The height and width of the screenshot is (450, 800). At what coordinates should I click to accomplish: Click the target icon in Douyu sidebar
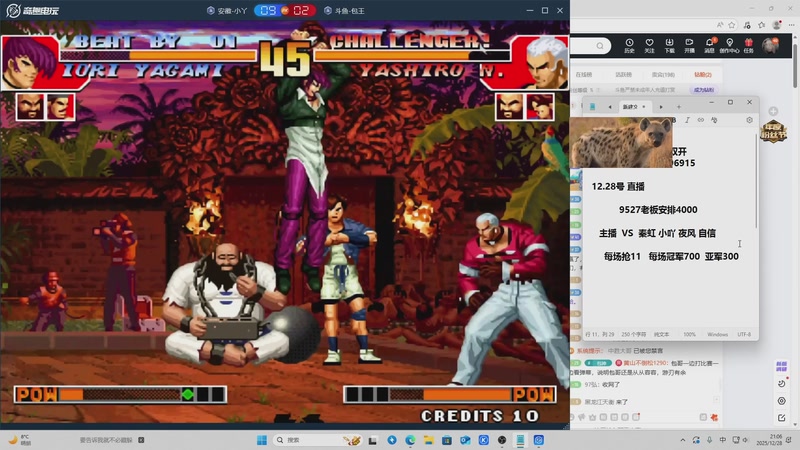click(x=781, y=401)
